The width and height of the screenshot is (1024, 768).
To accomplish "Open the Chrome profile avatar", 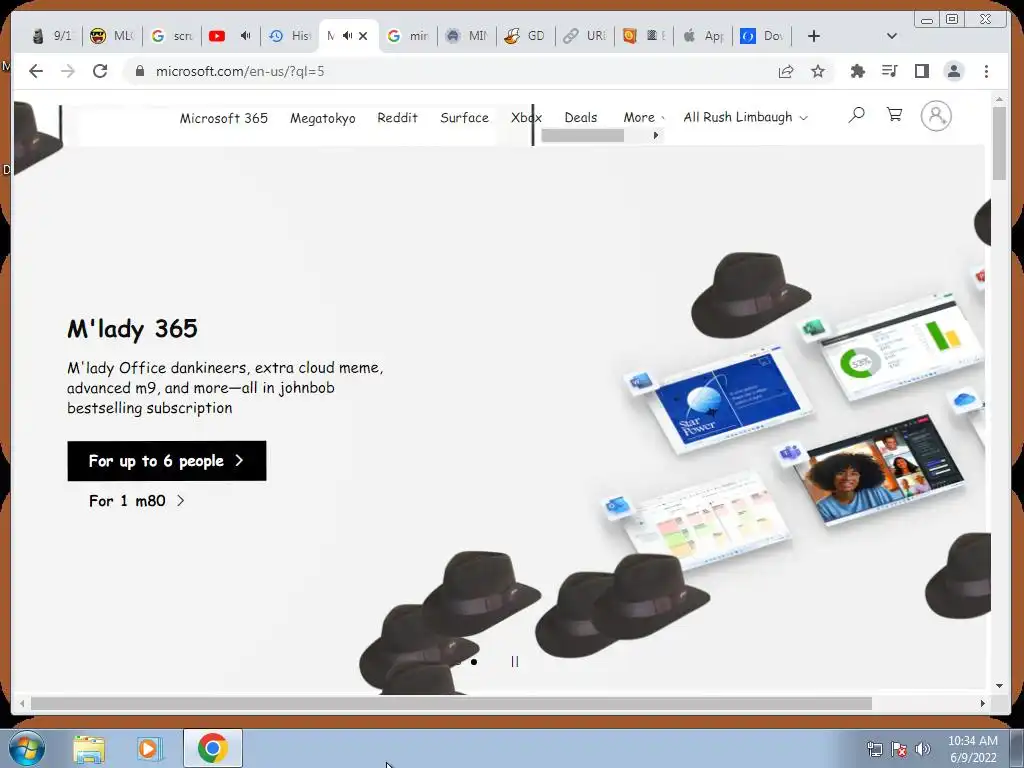I will pyautogui.click(x=953, y=71).
